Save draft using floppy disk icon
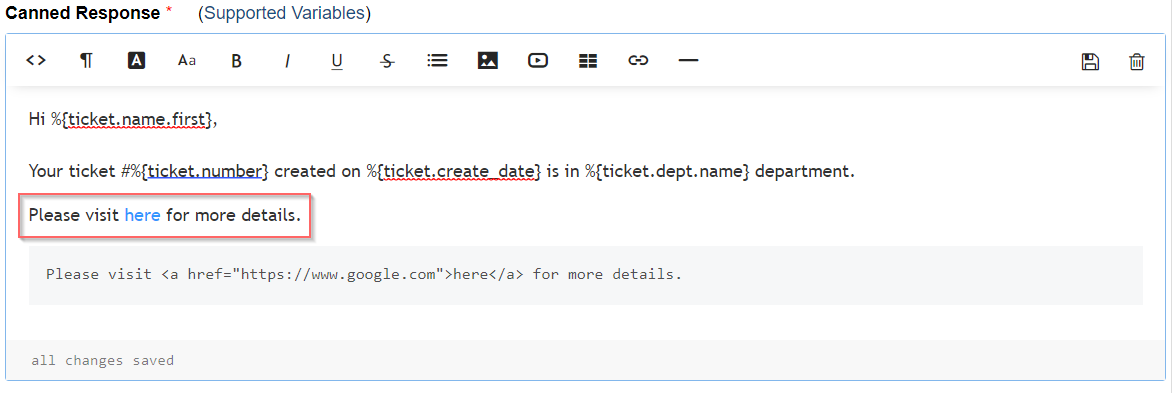 pos(1090,62)
